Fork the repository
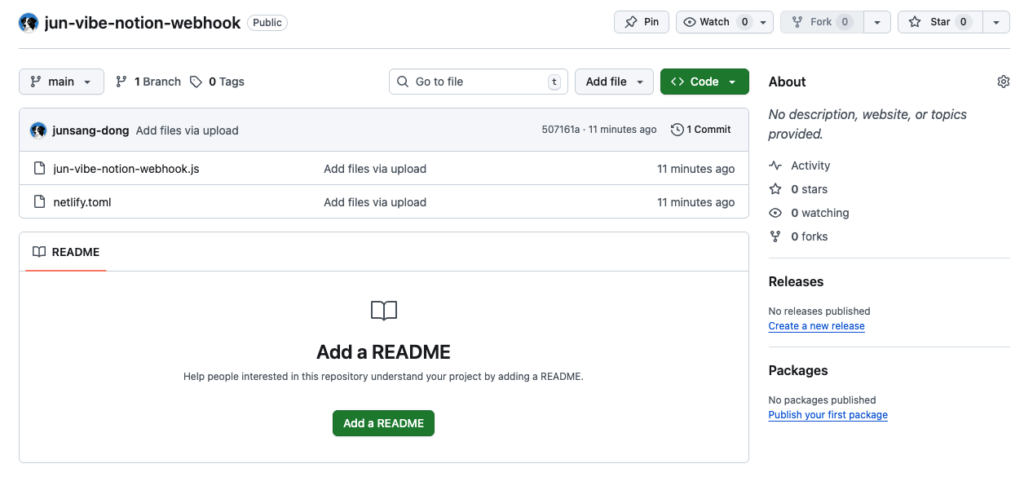The width and height of the screenshot is (1024, 477). point(822,22)
